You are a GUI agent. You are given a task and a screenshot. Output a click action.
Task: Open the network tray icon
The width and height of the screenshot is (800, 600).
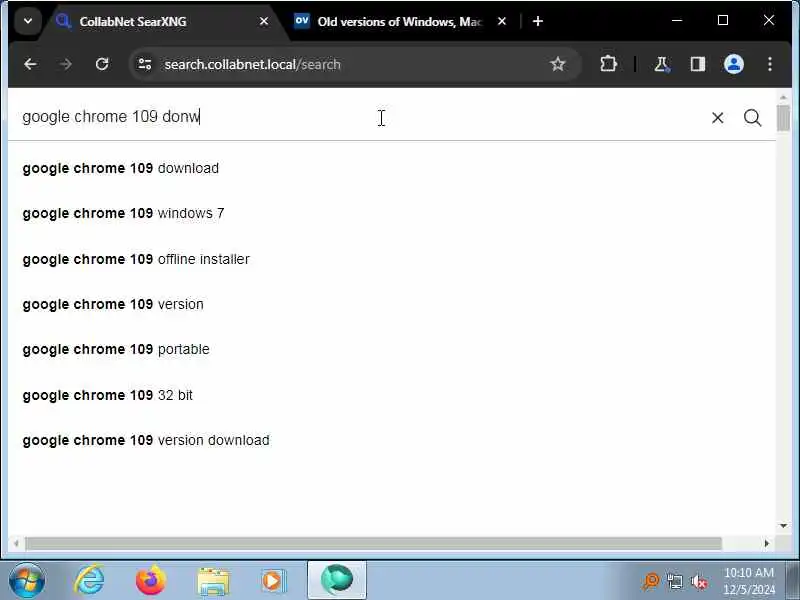(x=674, y=582)
